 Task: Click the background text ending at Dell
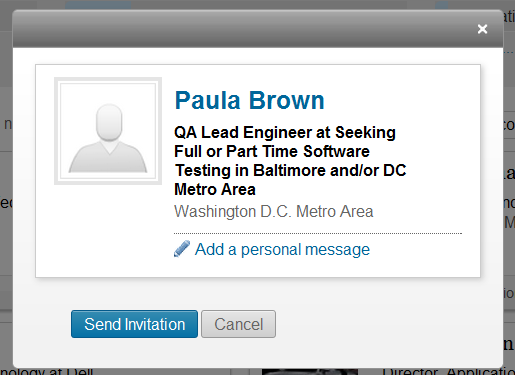coord(46,371)
